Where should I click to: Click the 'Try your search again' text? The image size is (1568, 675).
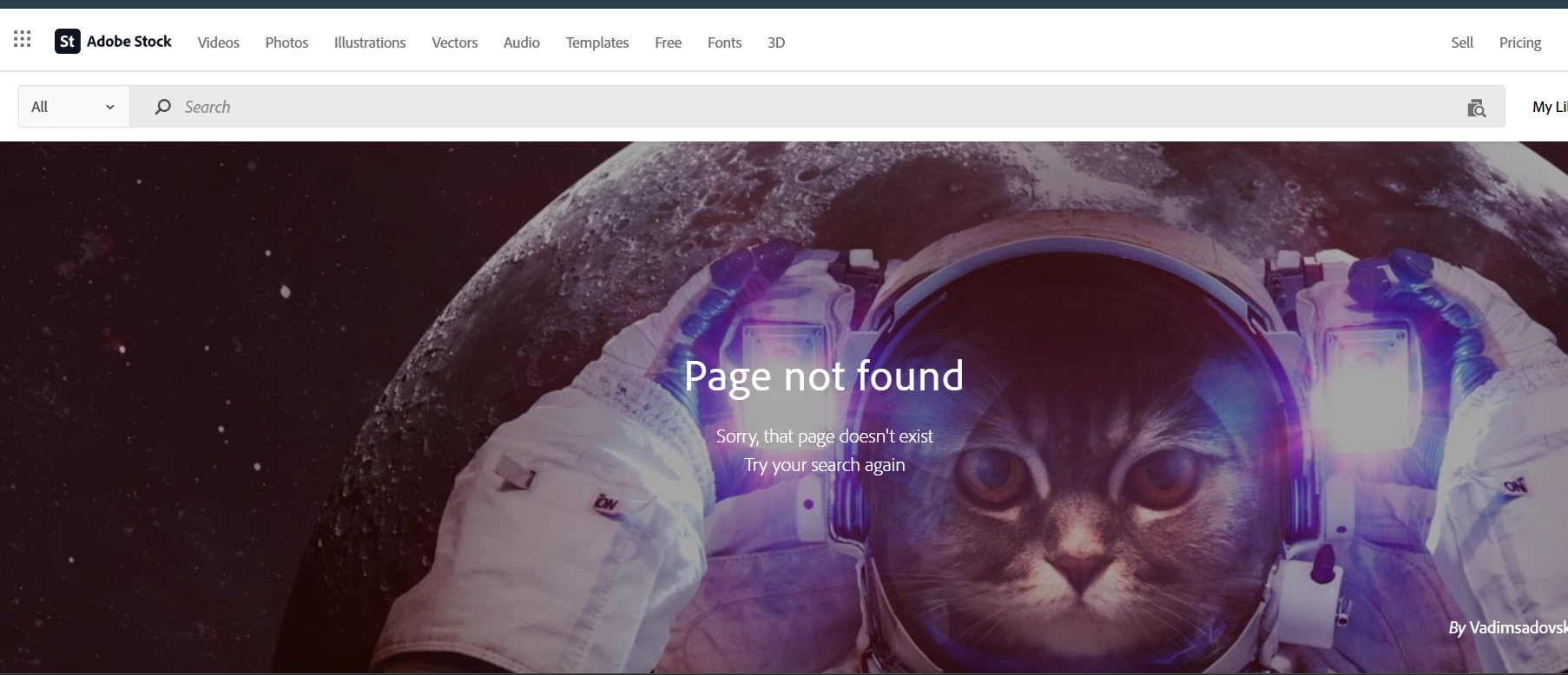[825, 465]
